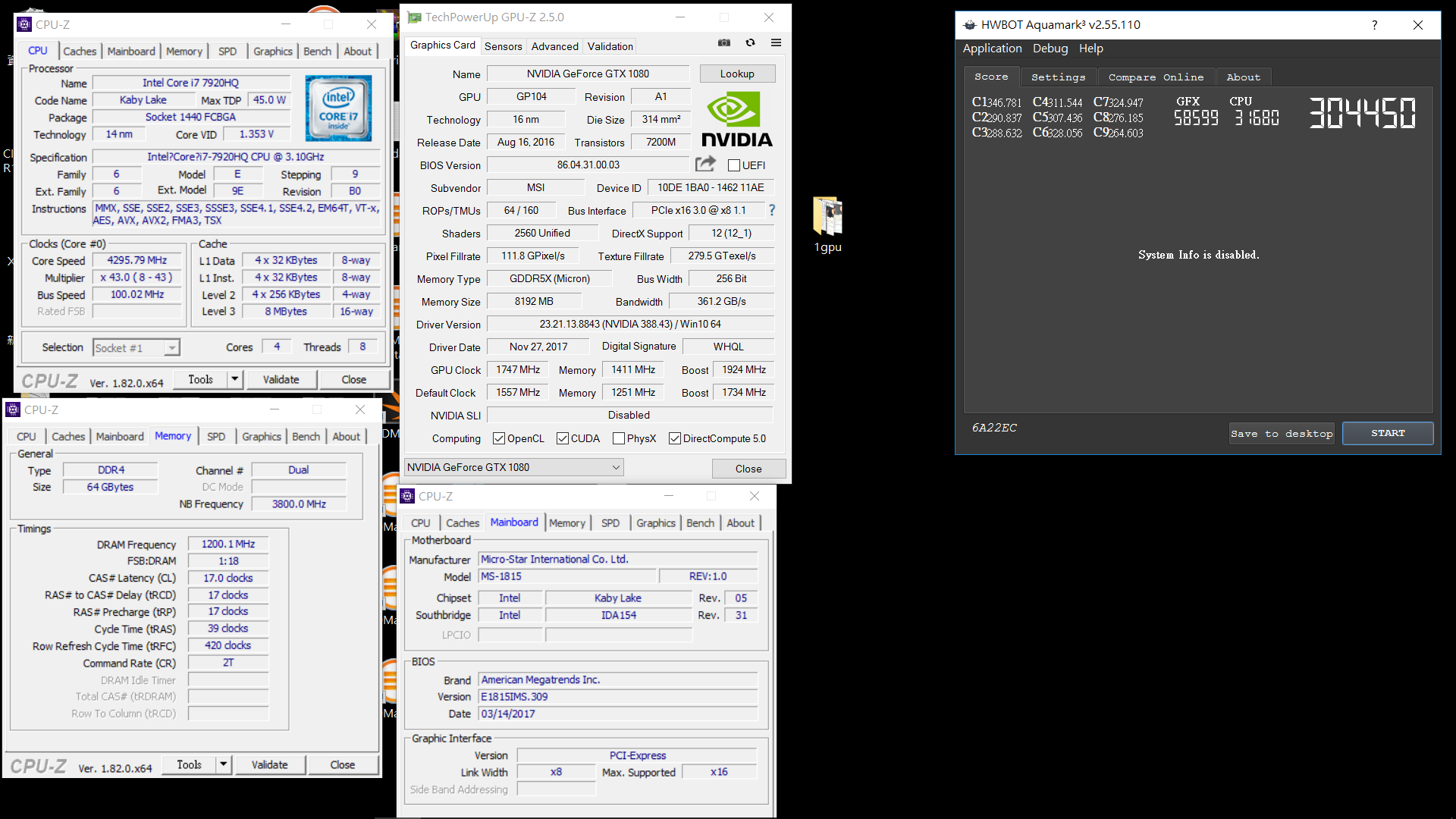Image resolution: width=1456 pixels, height=819 pixels.
Task: Click Validate in CPU-Z CPU window
Action: [281, 379]
